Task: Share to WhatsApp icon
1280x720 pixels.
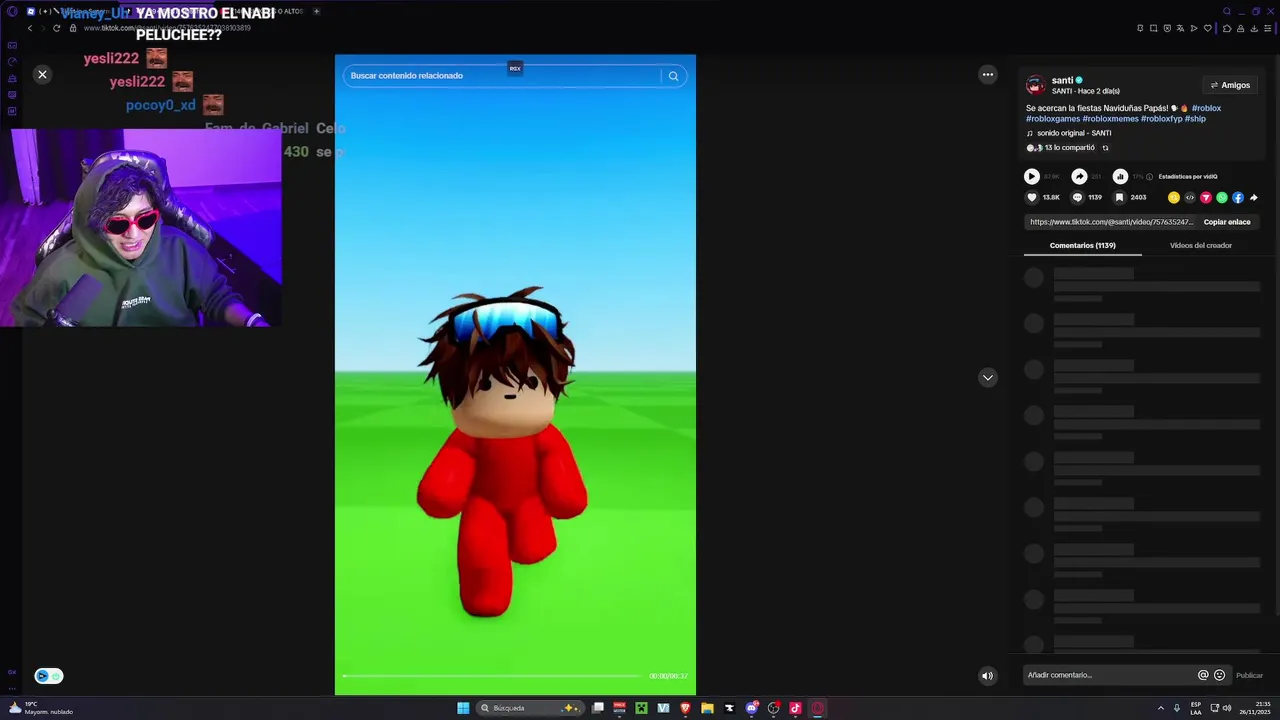Action: tap(1222, 198)
